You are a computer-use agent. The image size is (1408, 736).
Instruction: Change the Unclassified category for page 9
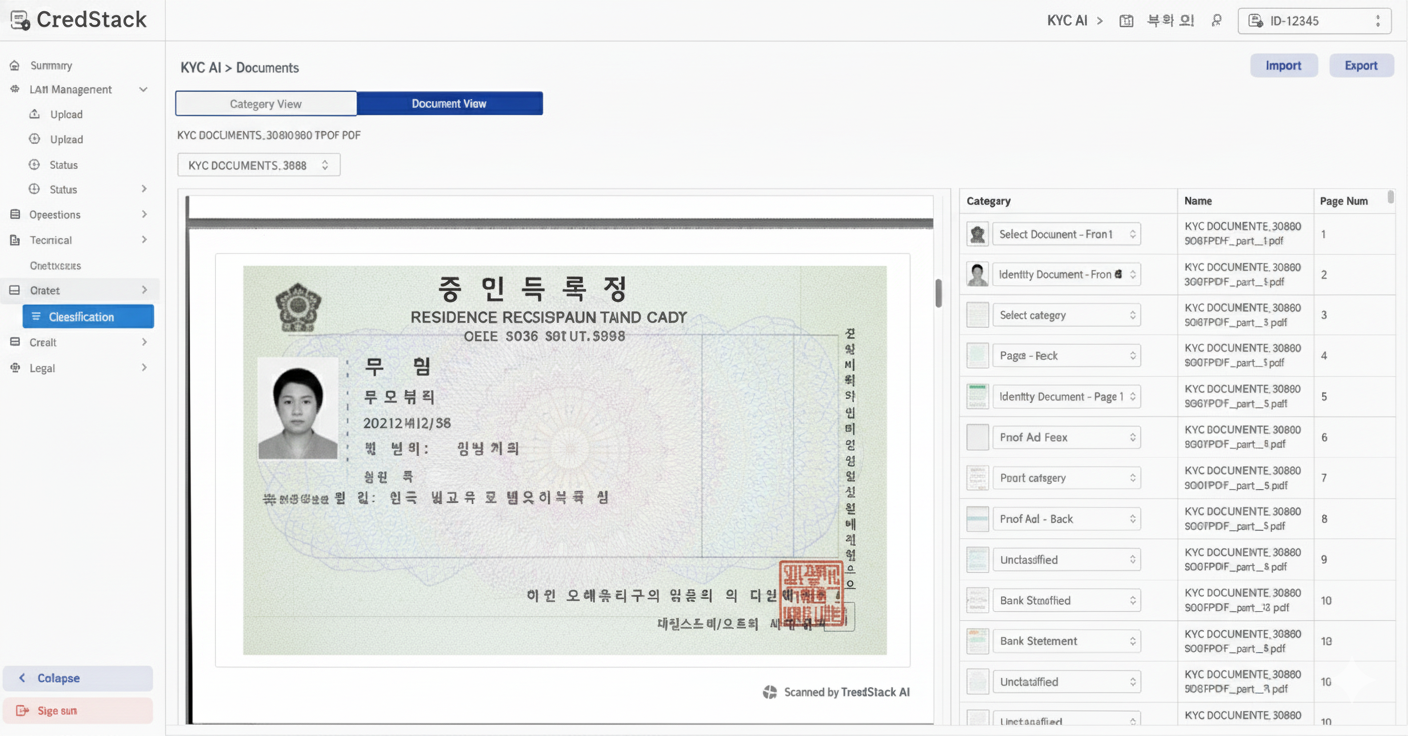[x=1066, y=559]
